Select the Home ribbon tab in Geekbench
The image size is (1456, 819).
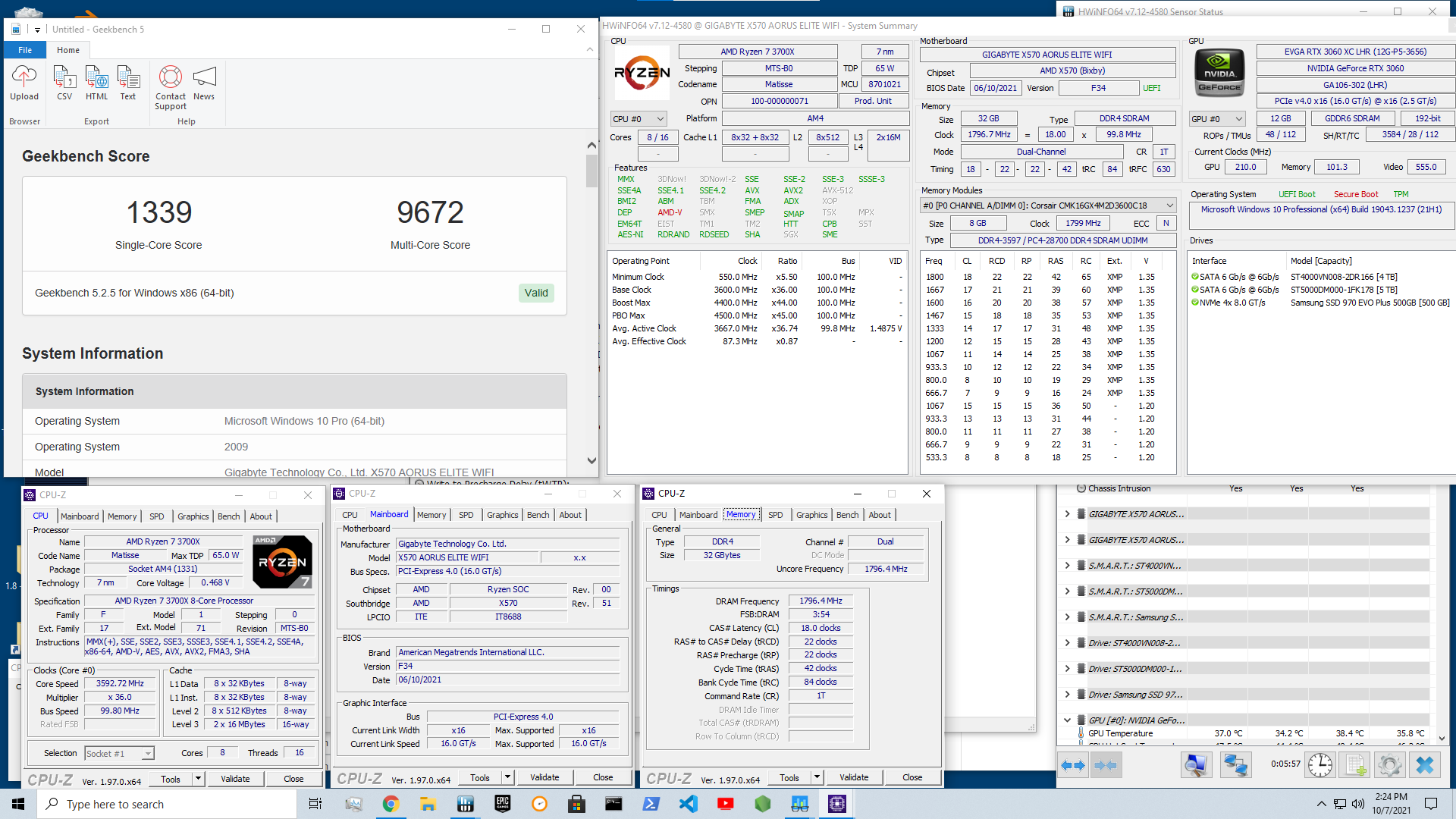[68, 50]
